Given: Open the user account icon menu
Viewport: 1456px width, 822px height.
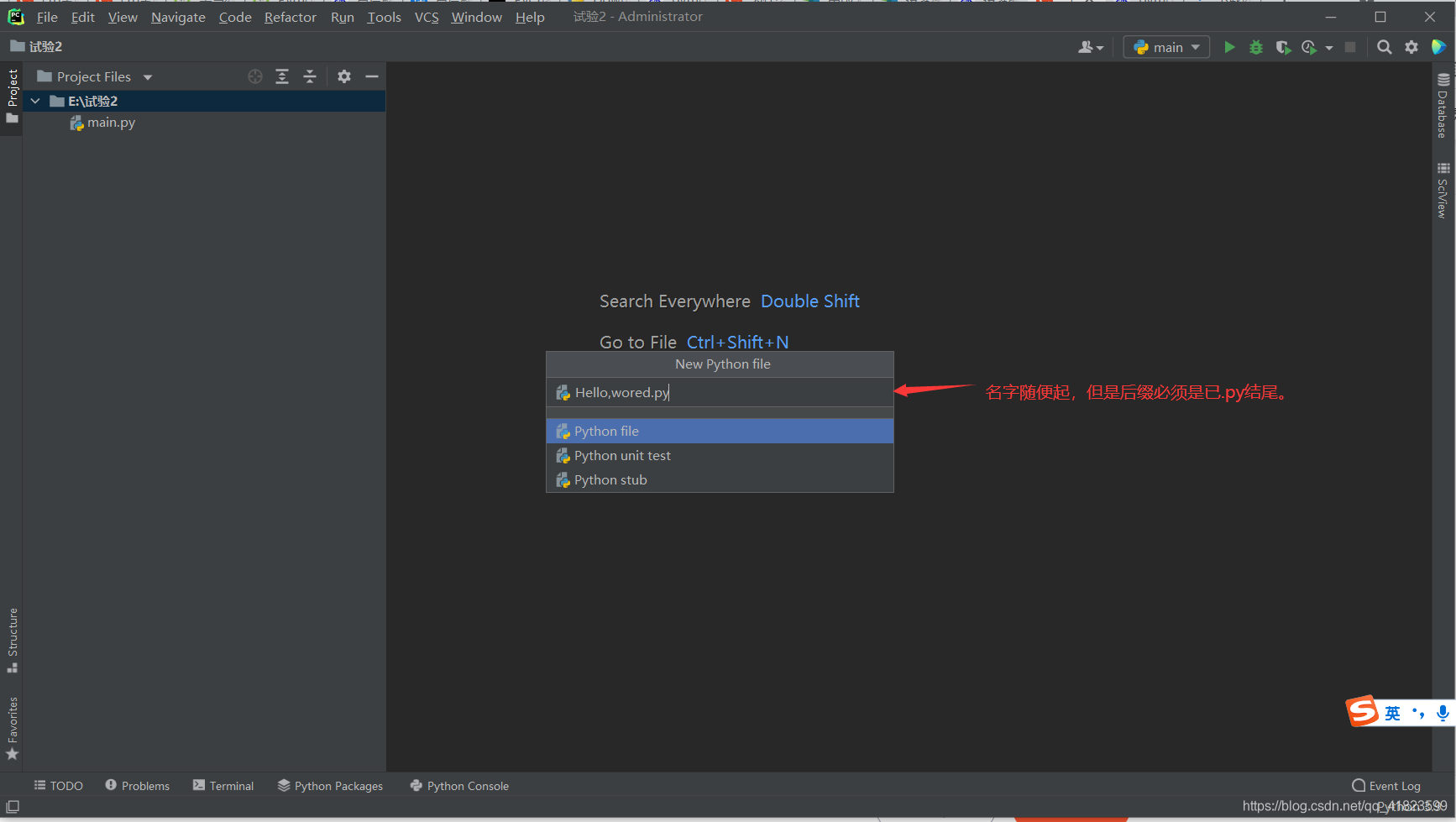Looking at the screenshot, I should click(x=1091, y=47).
